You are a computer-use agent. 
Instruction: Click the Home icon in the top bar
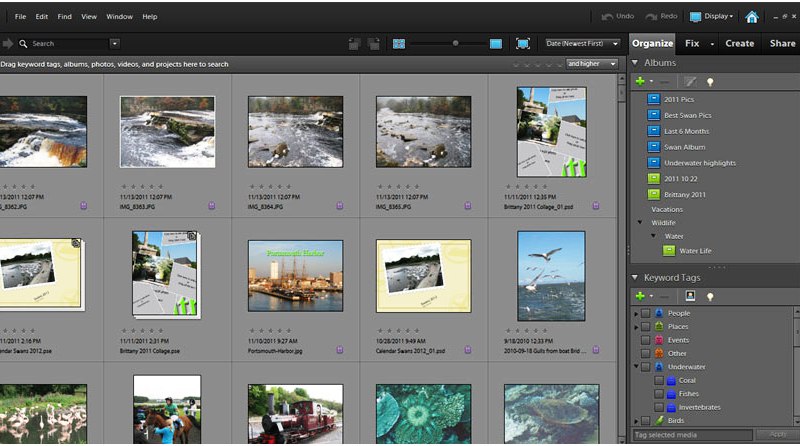(752, 17)
